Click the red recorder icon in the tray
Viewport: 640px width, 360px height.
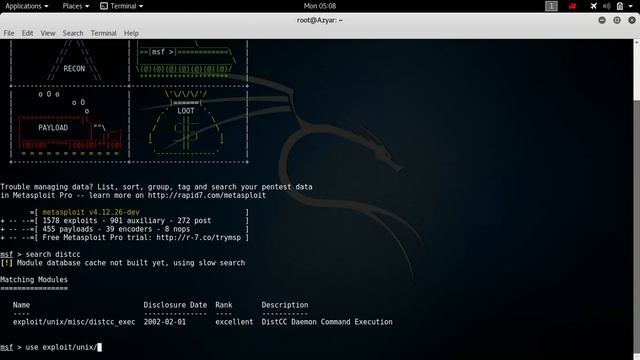tap(573, 6)
